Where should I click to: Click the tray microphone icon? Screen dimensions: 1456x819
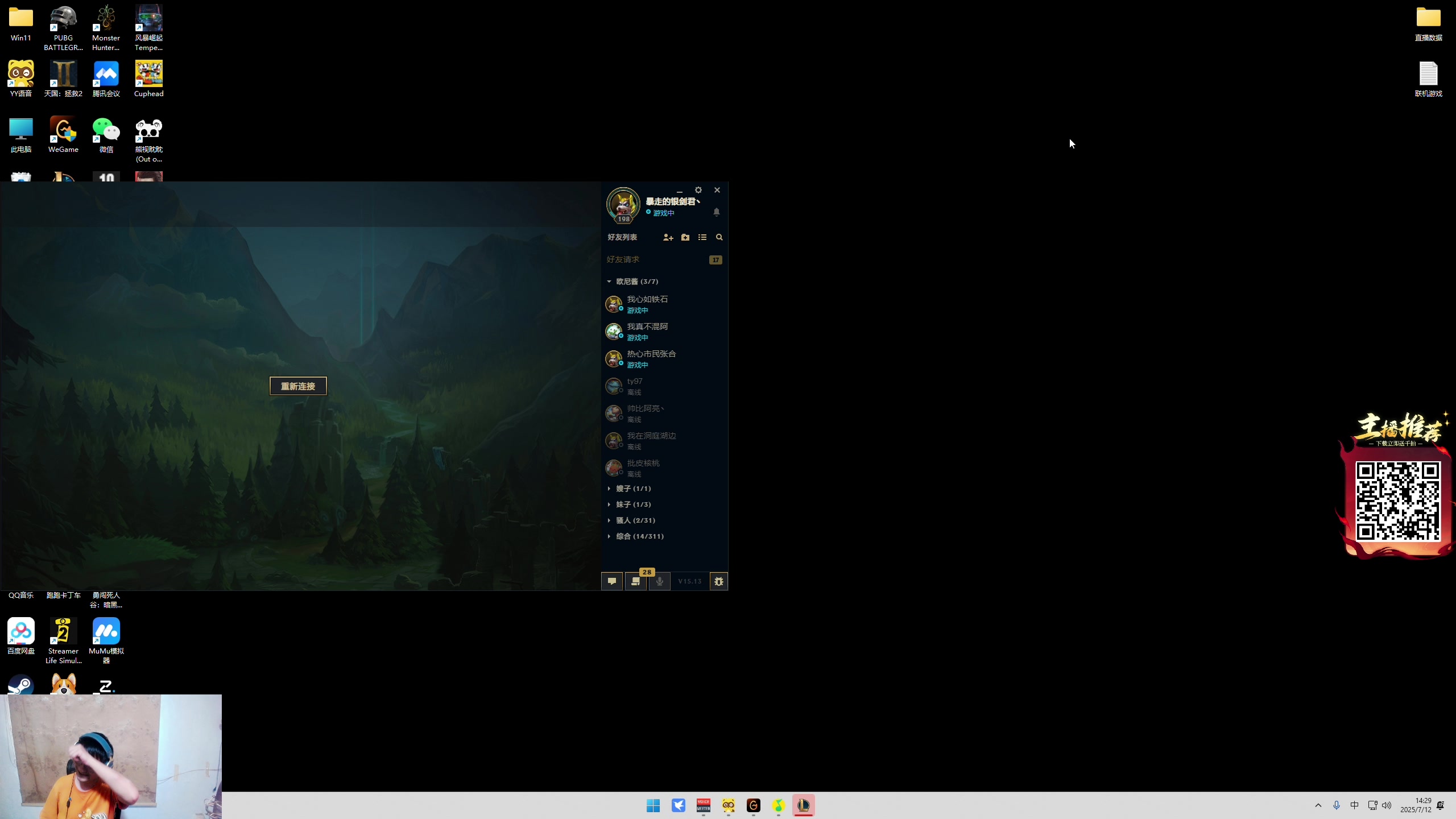1337,805
